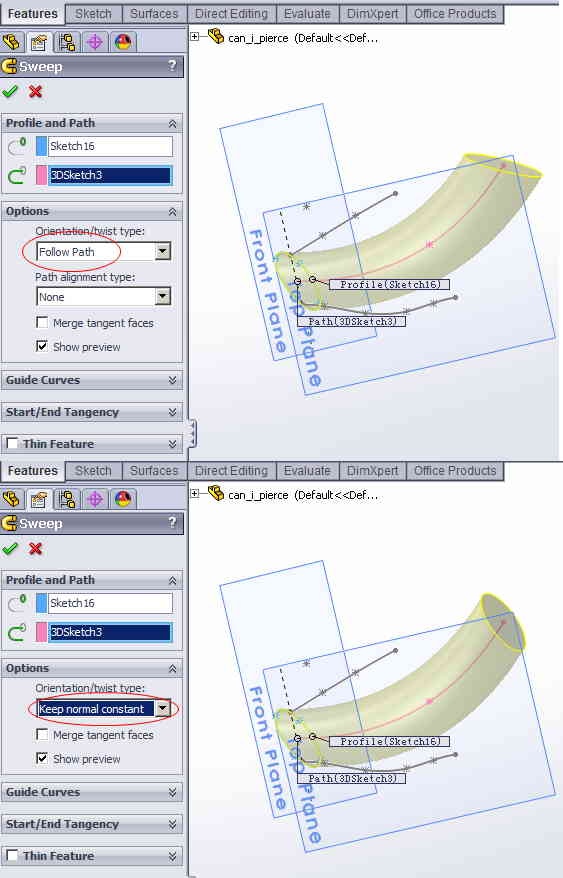Click pink path color swatch, Follow Path screenshot
Screen dimensions: 563x878
(x=41, y=175)
